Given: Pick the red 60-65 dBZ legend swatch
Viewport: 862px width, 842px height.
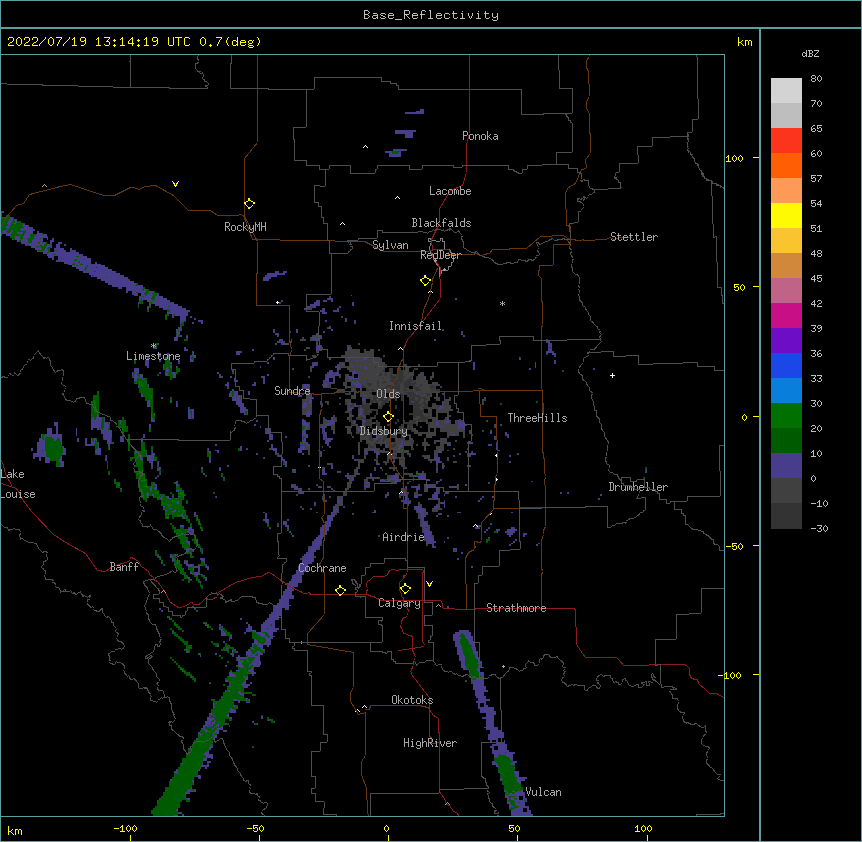Looking at the screenshot, I should (786, 141).
